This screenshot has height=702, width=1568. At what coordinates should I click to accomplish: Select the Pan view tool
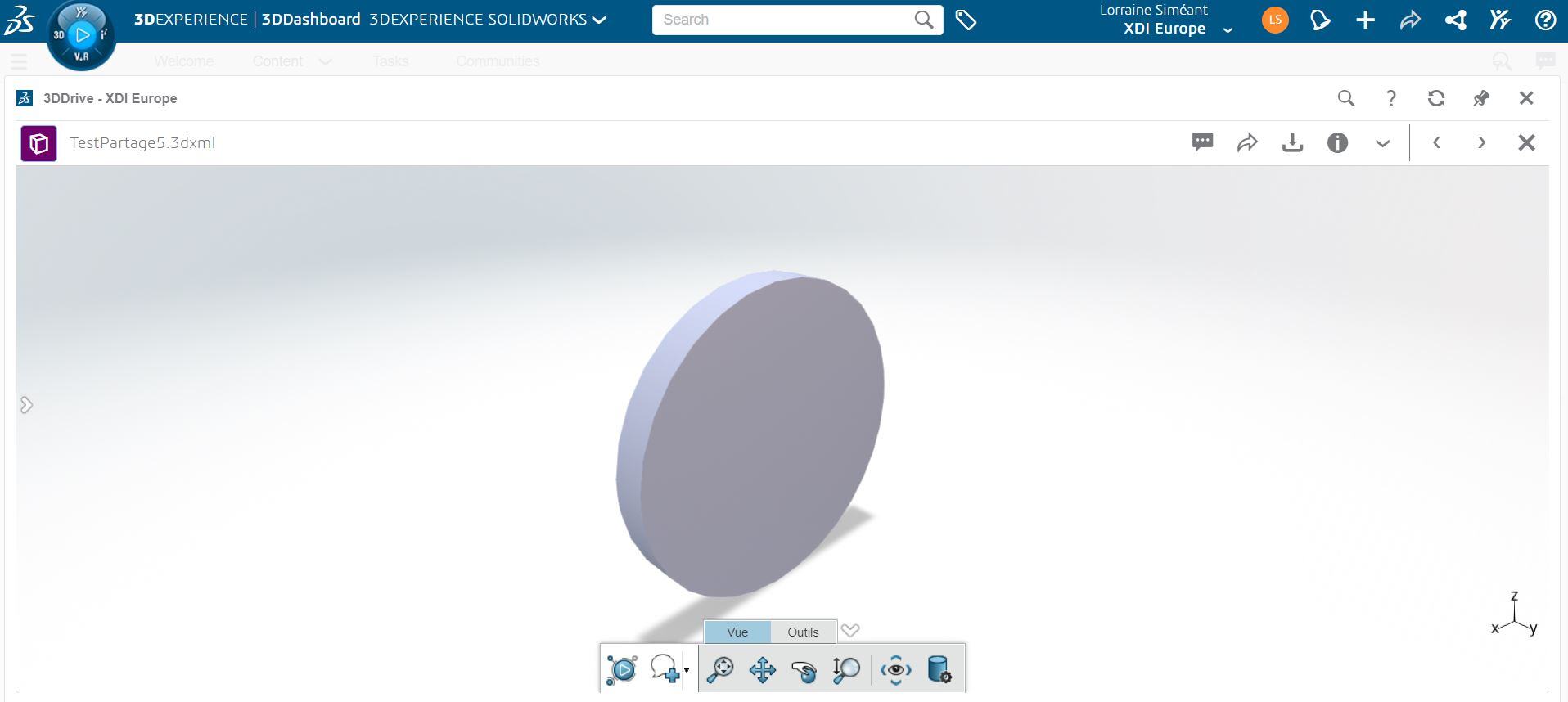(762, 669)
